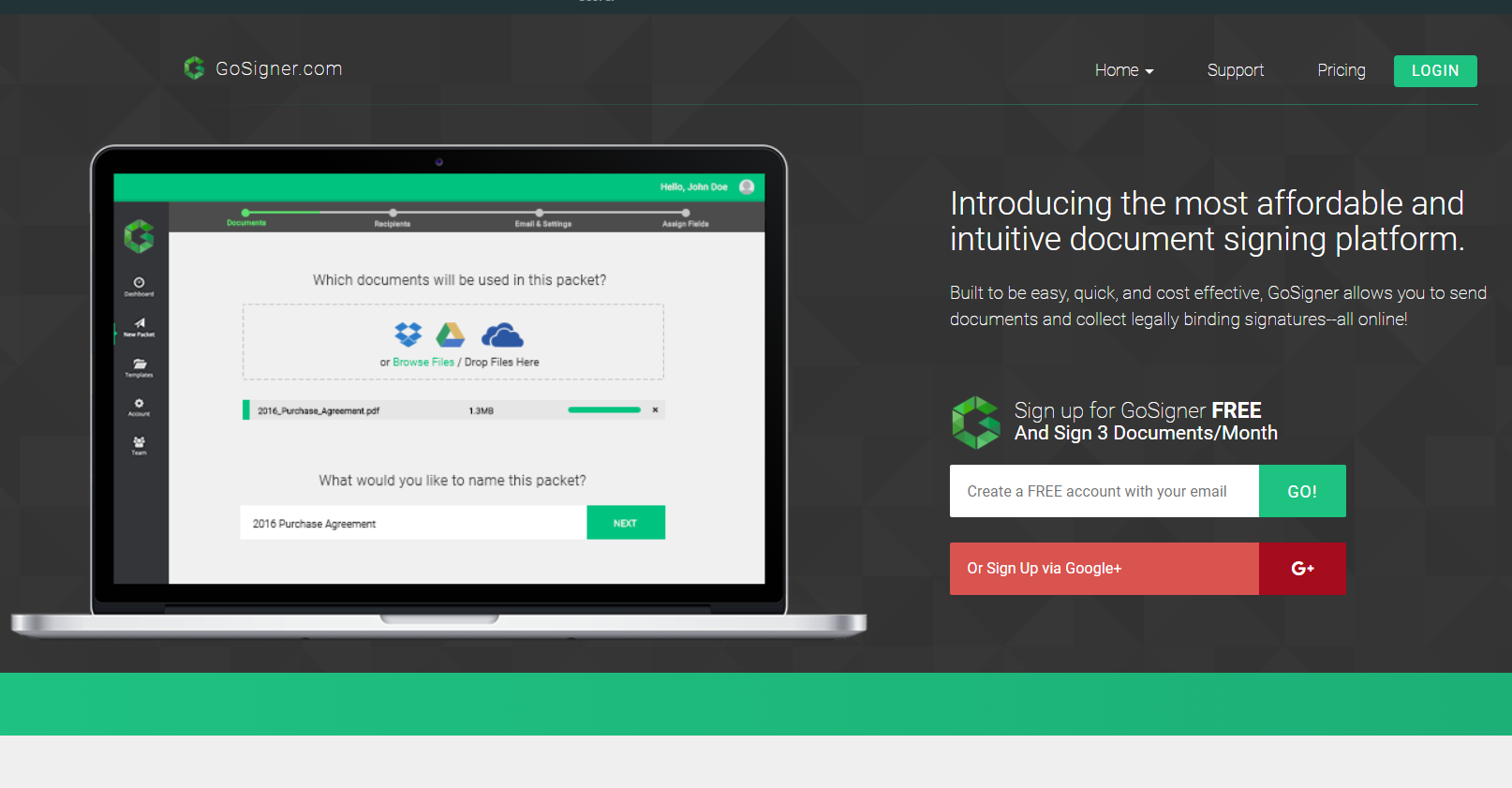Go to the Support page
The image size is (1512, 788).
(x=1235, y=70)
